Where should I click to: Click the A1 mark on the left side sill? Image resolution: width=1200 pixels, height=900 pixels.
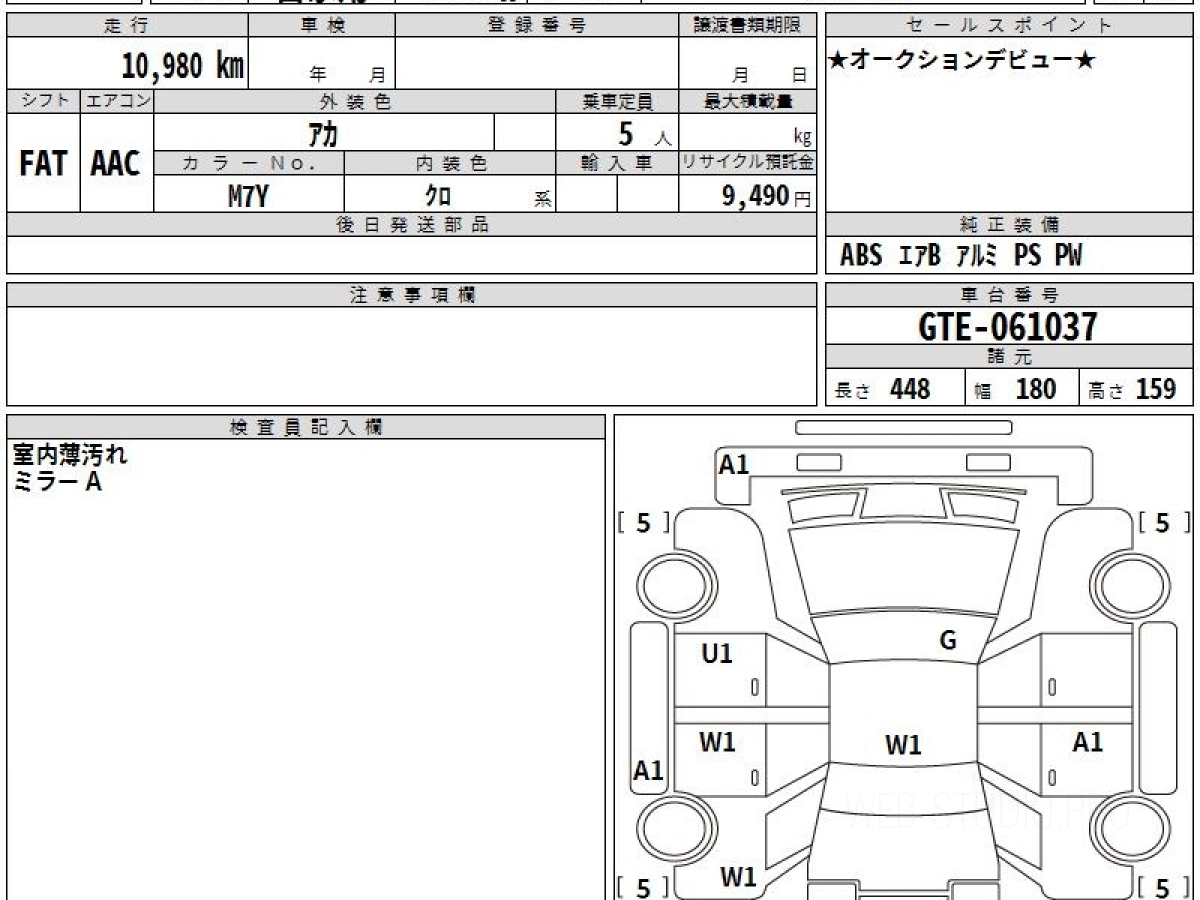[649, 771]
